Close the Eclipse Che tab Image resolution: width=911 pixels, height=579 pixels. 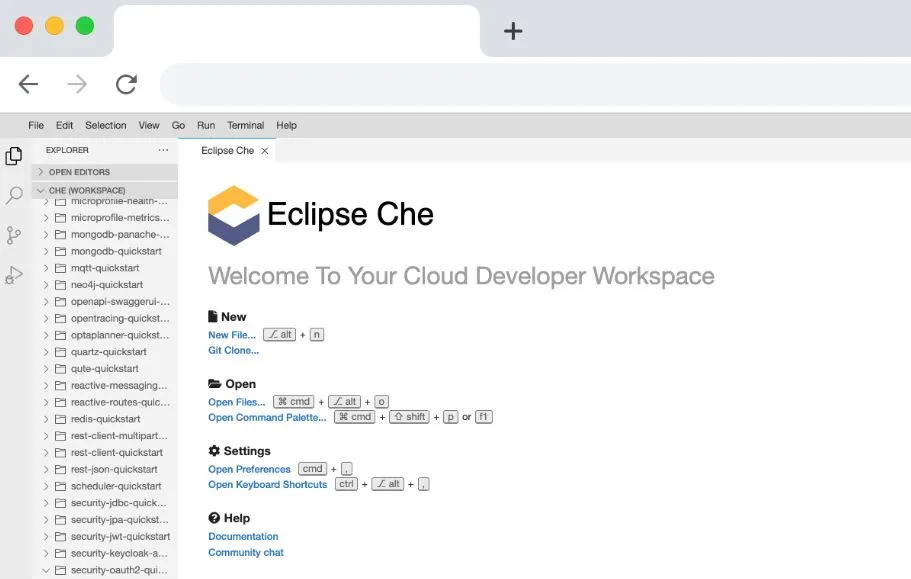[x=265, y=151]
